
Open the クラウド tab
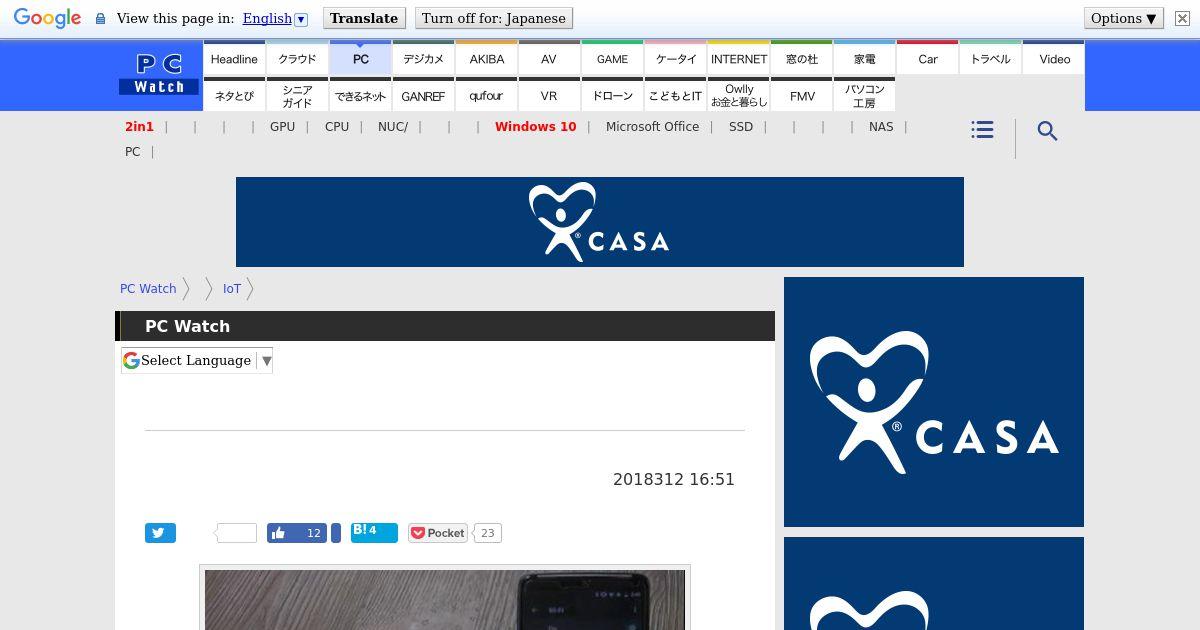(x=297, y=58)
